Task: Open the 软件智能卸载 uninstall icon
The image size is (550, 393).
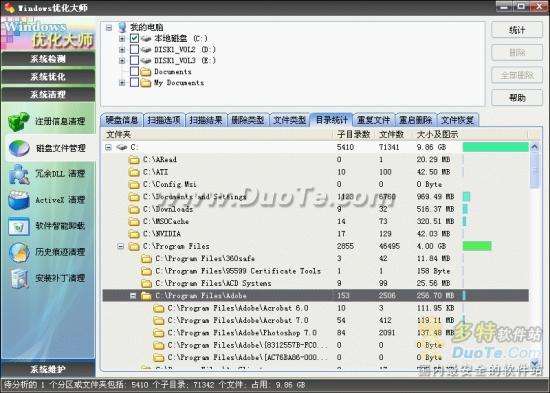Action: [x=19, y=226]
